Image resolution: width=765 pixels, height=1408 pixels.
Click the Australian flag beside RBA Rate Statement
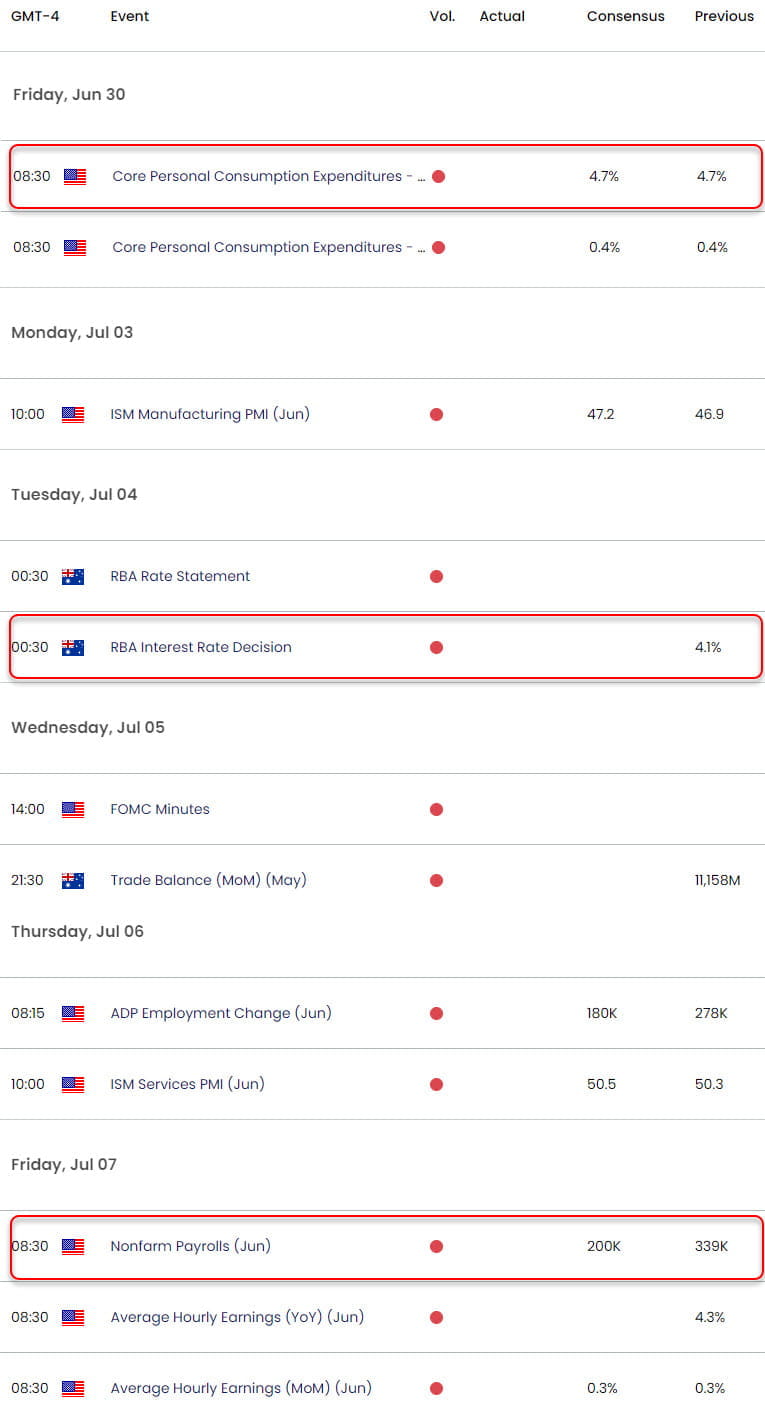click(x=73, y=576)
